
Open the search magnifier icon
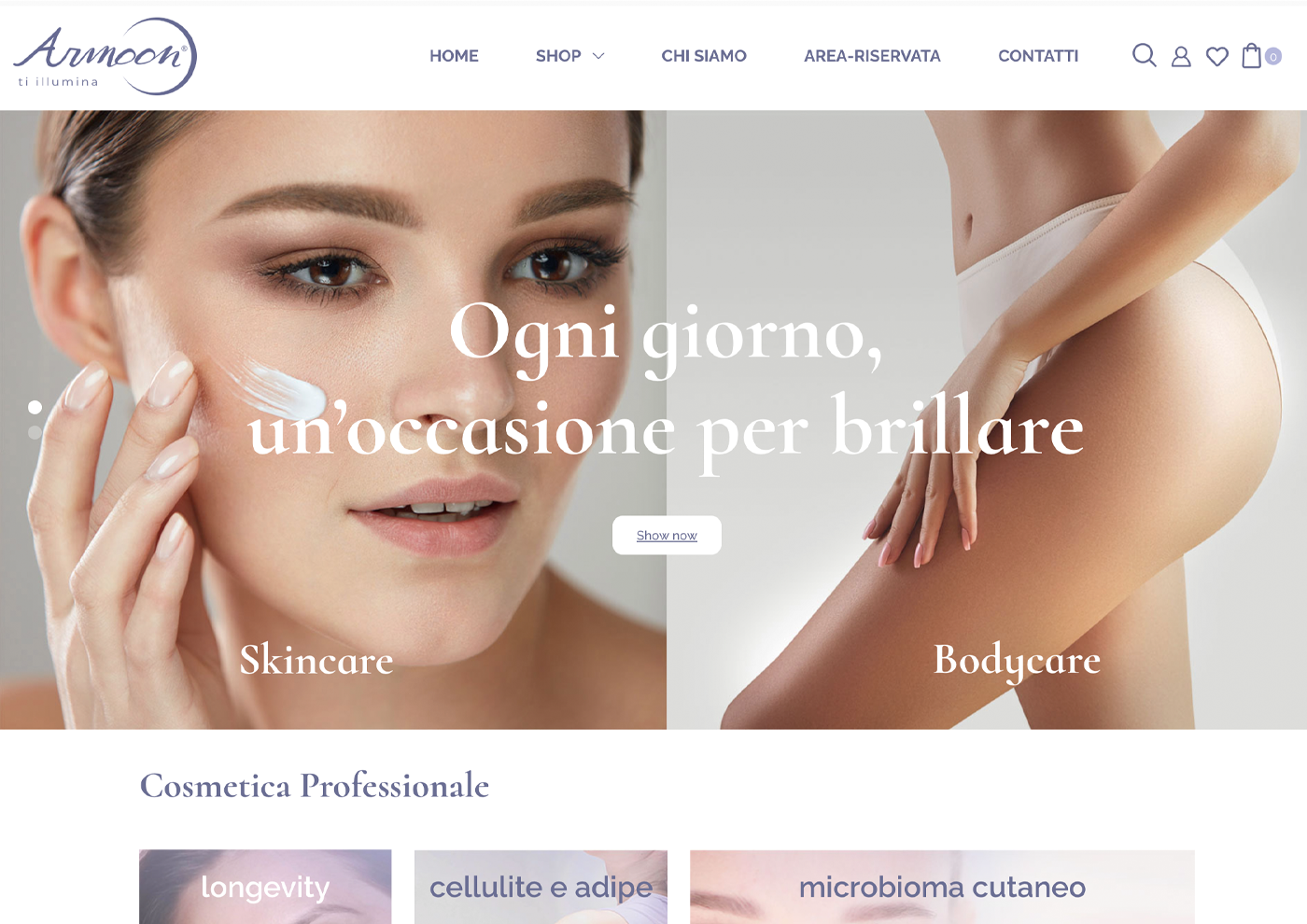click(x=1144, y=56)
